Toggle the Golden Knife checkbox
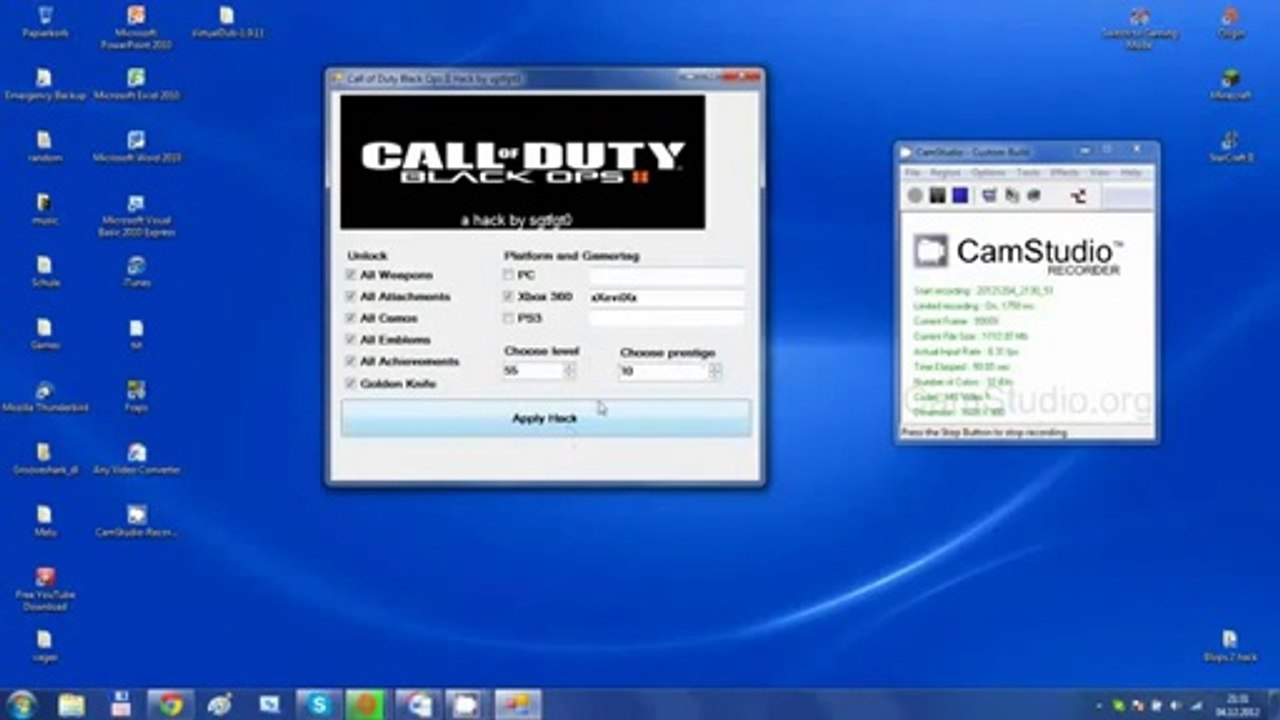1280x720 pixels. 351,383
